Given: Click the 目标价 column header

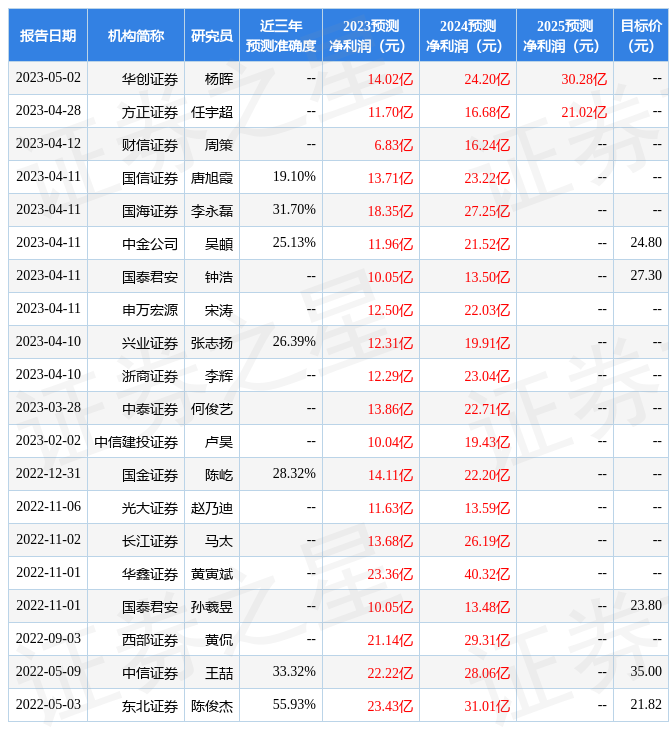Looking at the screenshot, I should [x=641, y=35].
